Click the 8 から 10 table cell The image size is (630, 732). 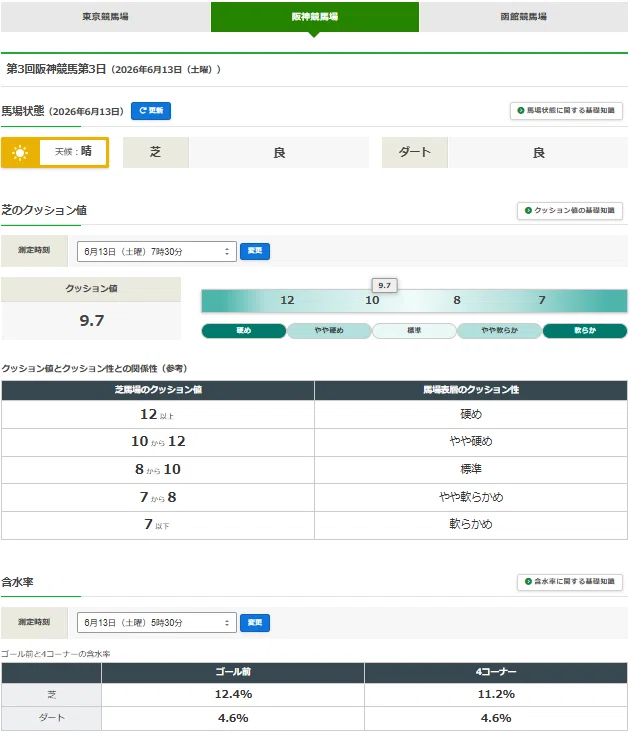click(x=158, y=470)
